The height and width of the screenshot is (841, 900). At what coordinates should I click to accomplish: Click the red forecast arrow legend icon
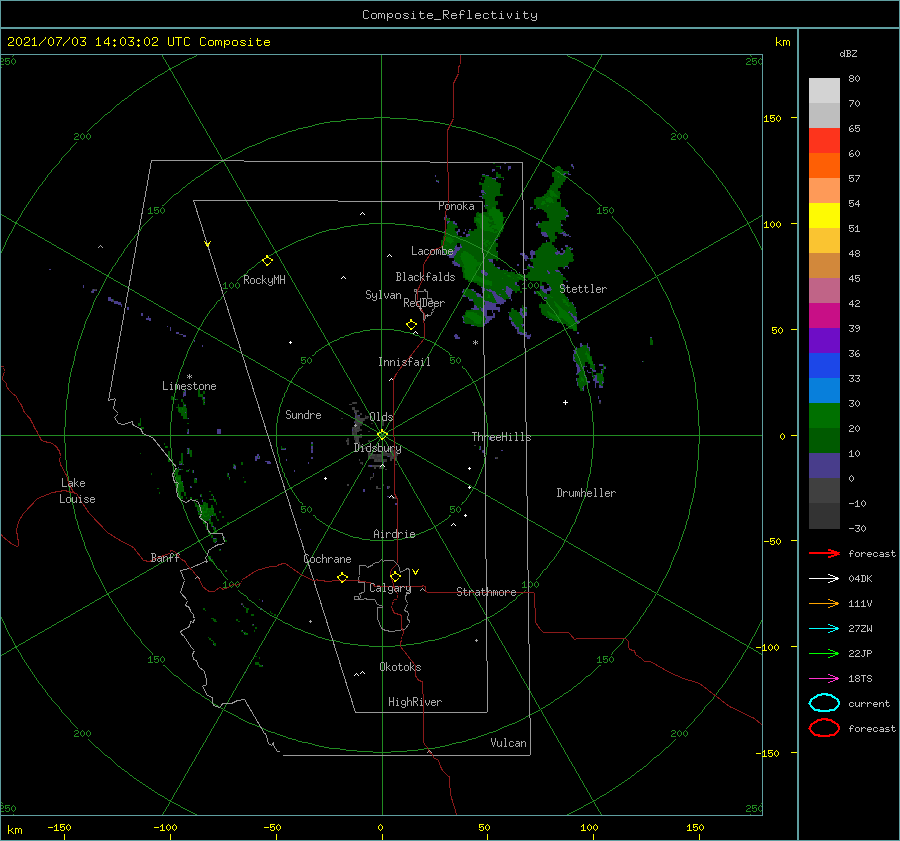[824, 553]
